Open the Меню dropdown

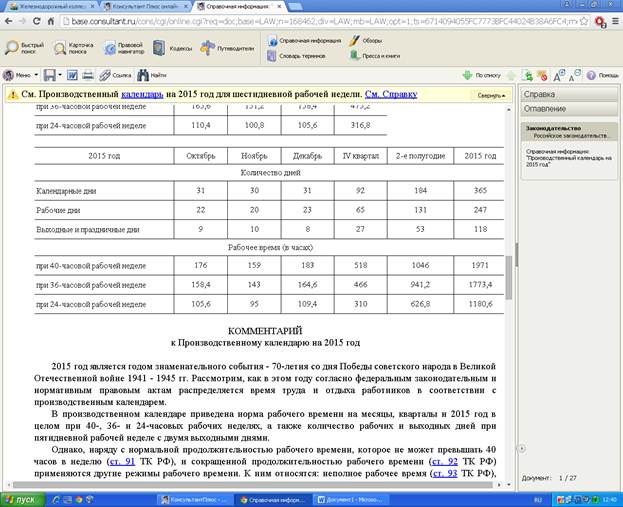tap(20, 75)
